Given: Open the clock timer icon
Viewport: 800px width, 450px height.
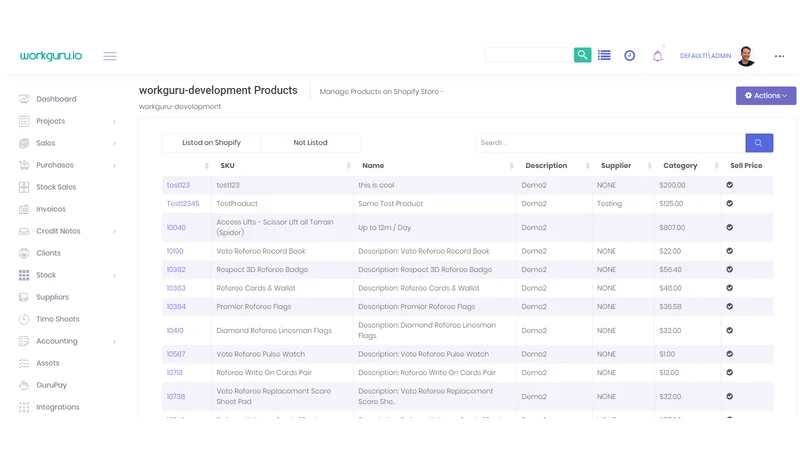Looking at the screenshot, I should point(630,56).
